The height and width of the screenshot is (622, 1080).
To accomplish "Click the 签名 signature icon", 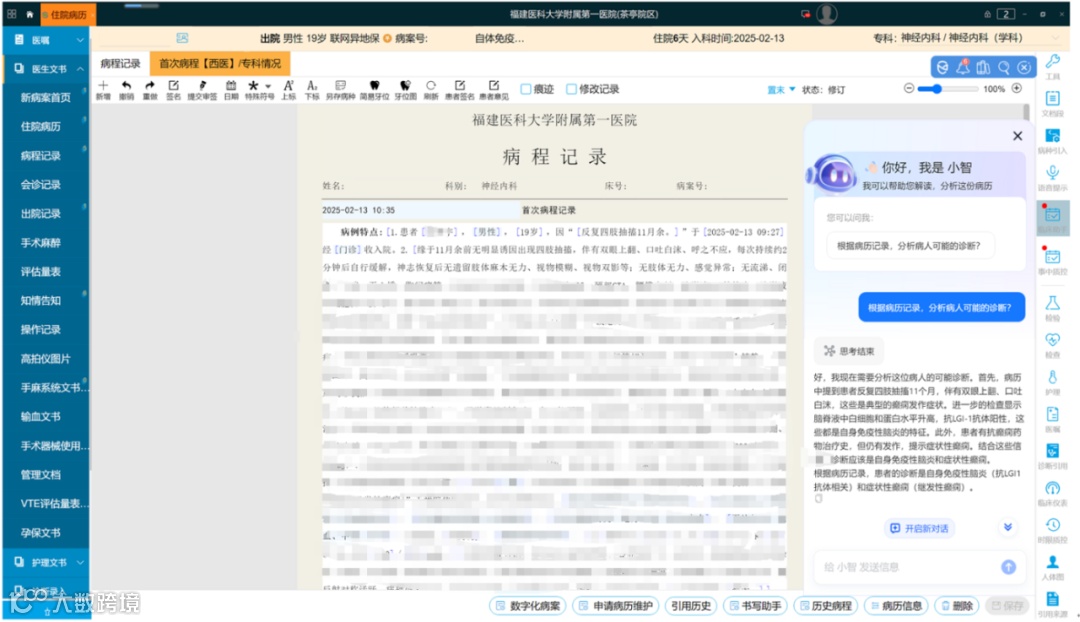I will pos(174,86).
